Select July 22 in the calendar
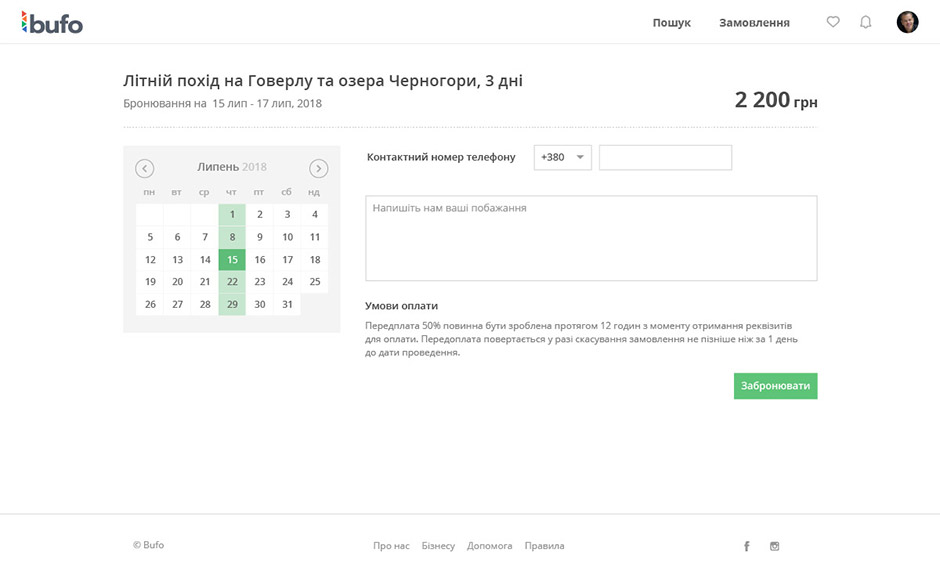The image size is (940, 568). pos(232,282)
